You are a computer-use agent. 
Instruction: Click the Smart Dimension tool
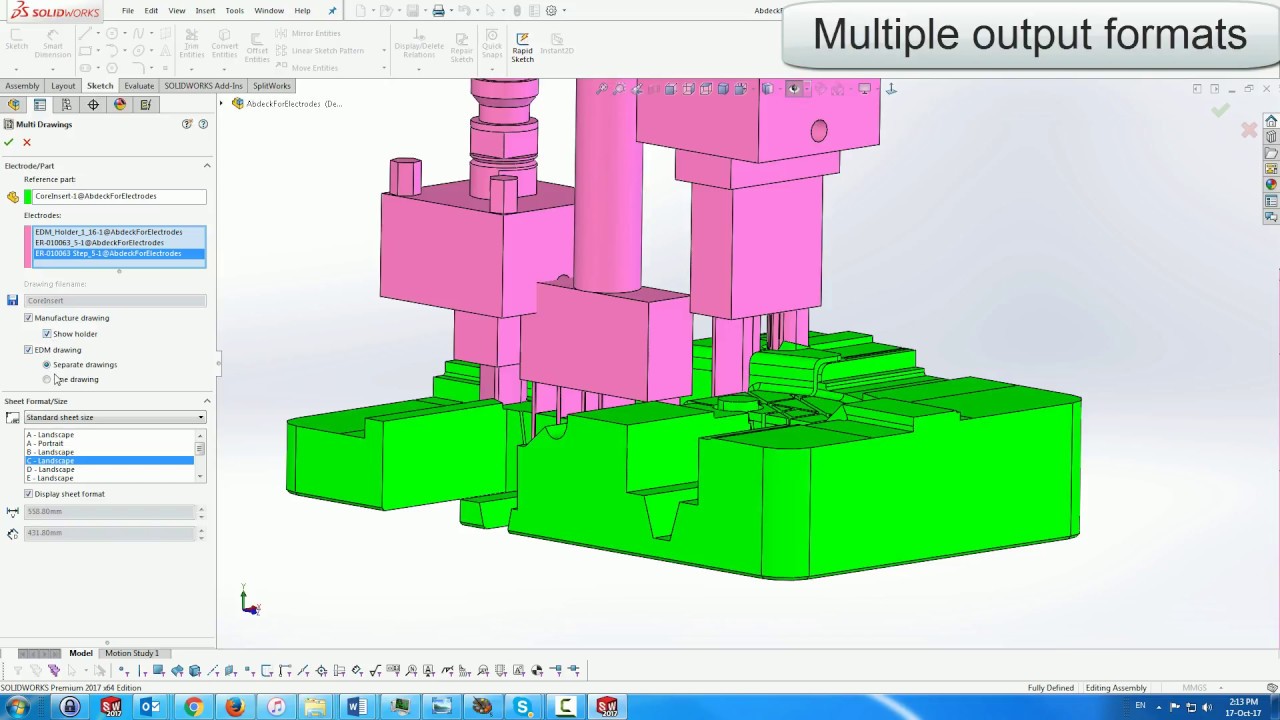click(x=53, y=45)
